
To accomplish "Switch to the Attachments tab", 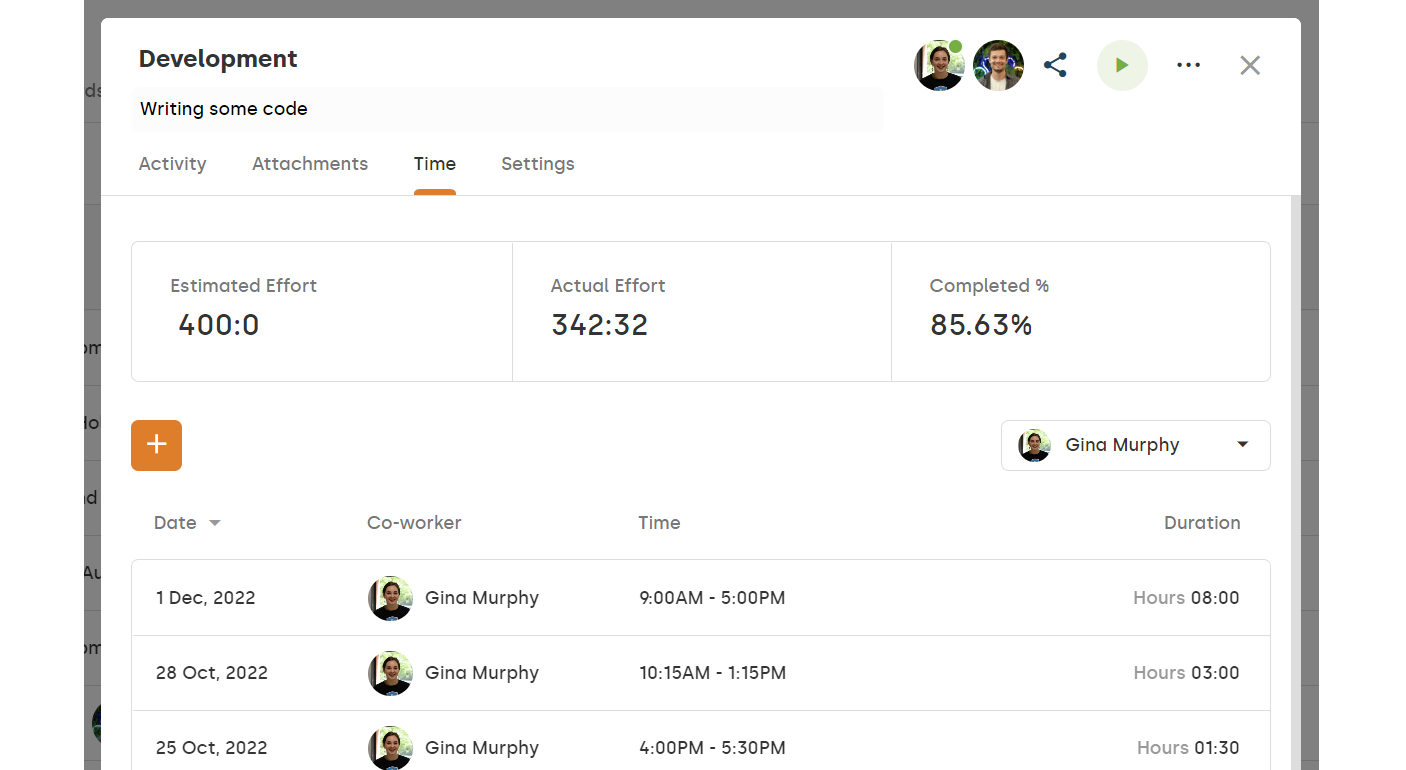I will click(x=310, y=164).
